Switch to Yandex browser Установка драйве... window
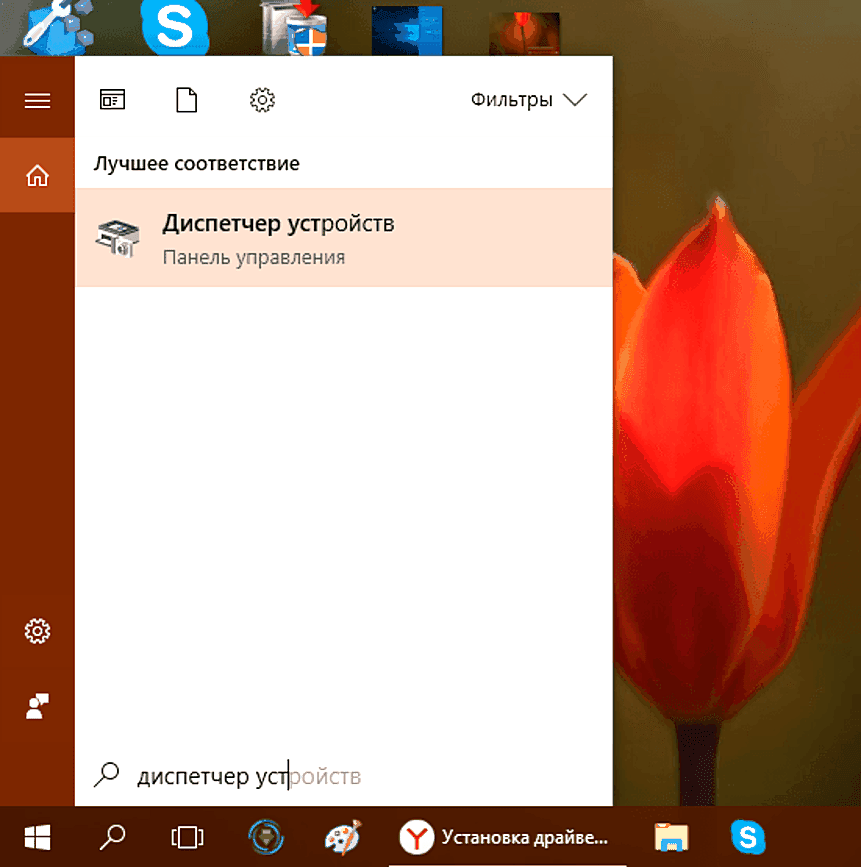 505,836
